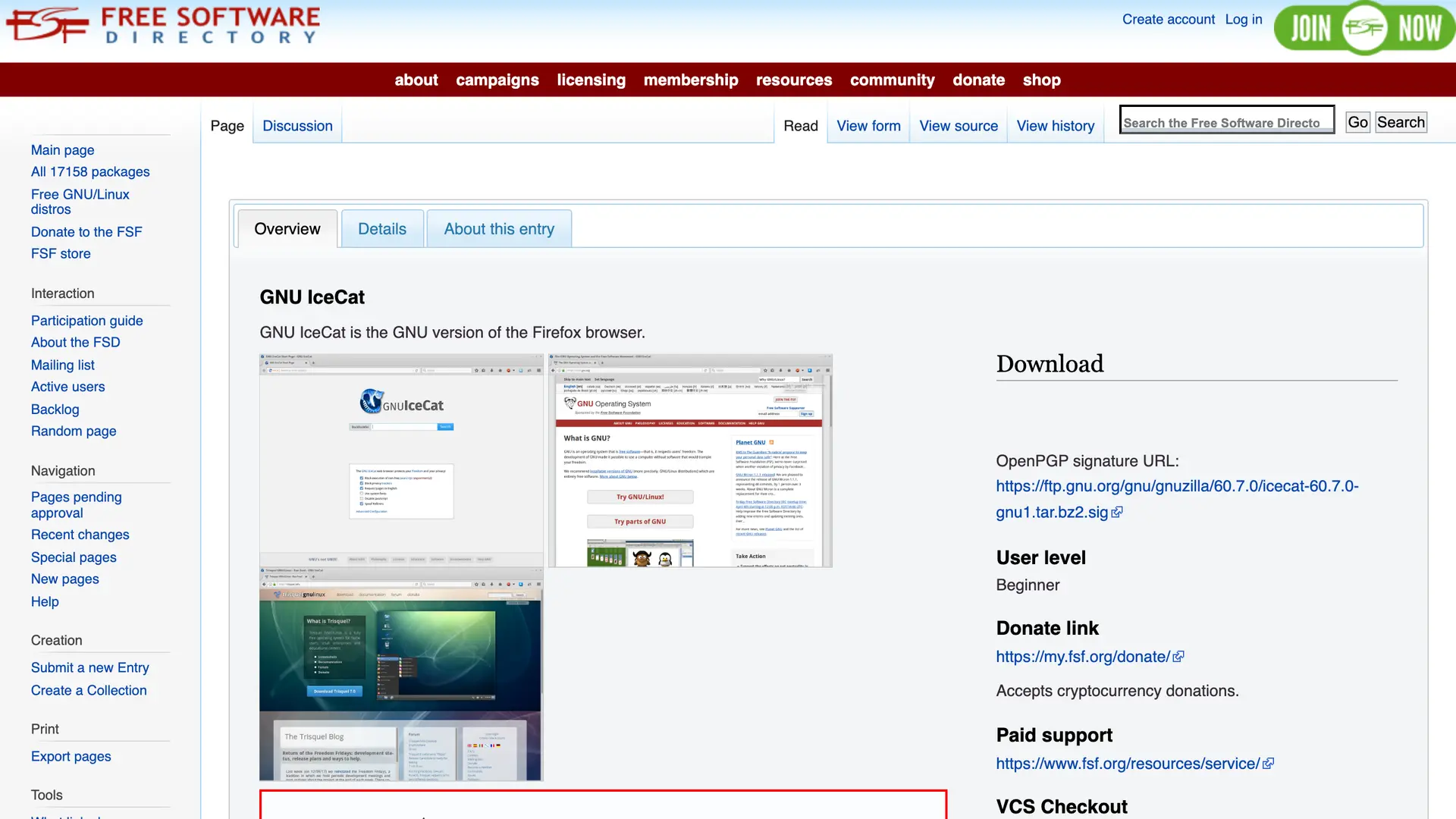
Task: Open the Participation guide link
Action: tap(87, 321)
